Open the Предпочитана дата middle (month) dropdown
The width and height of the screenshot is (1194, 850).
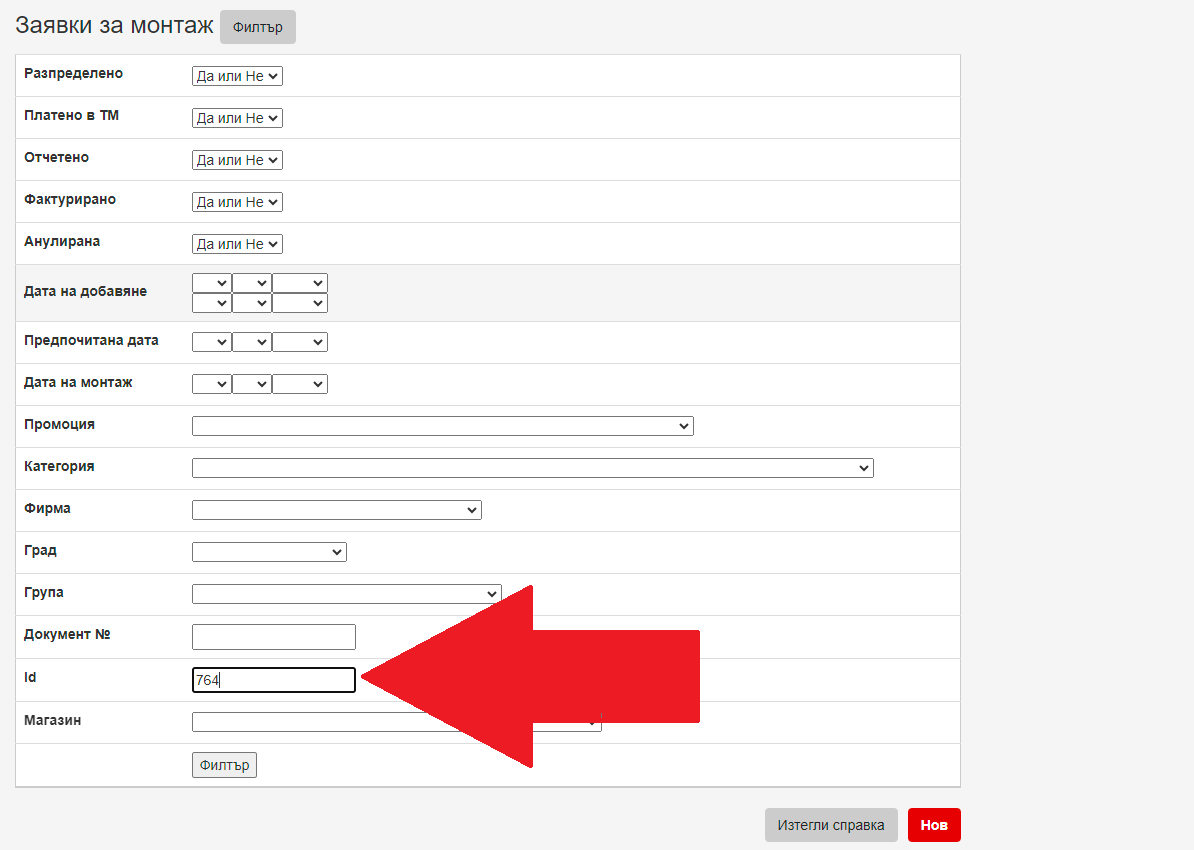(x=252, y=342)
